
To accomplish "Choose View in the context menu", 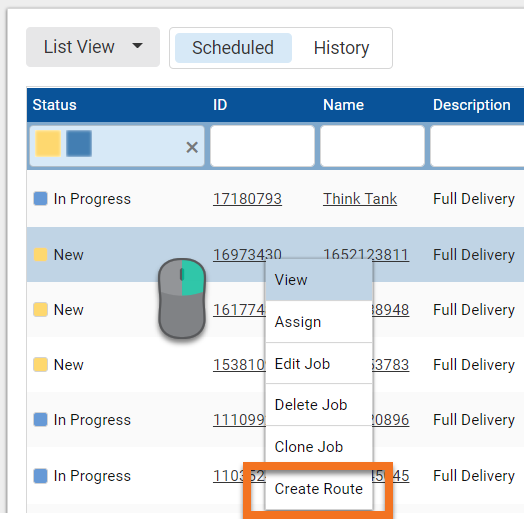I will pos(319,280).
